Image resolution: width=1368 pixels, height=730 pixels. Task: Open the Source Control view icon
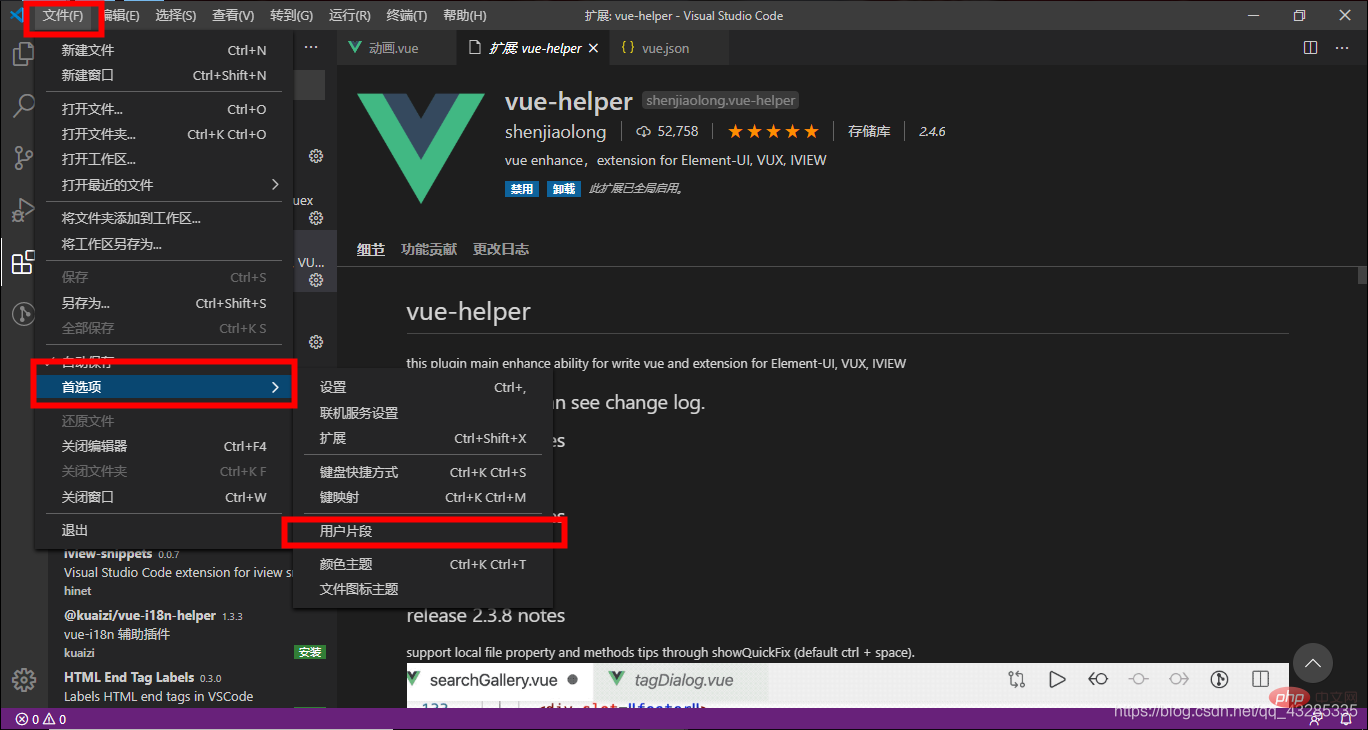pyautogui.click(x=23, y=158)
